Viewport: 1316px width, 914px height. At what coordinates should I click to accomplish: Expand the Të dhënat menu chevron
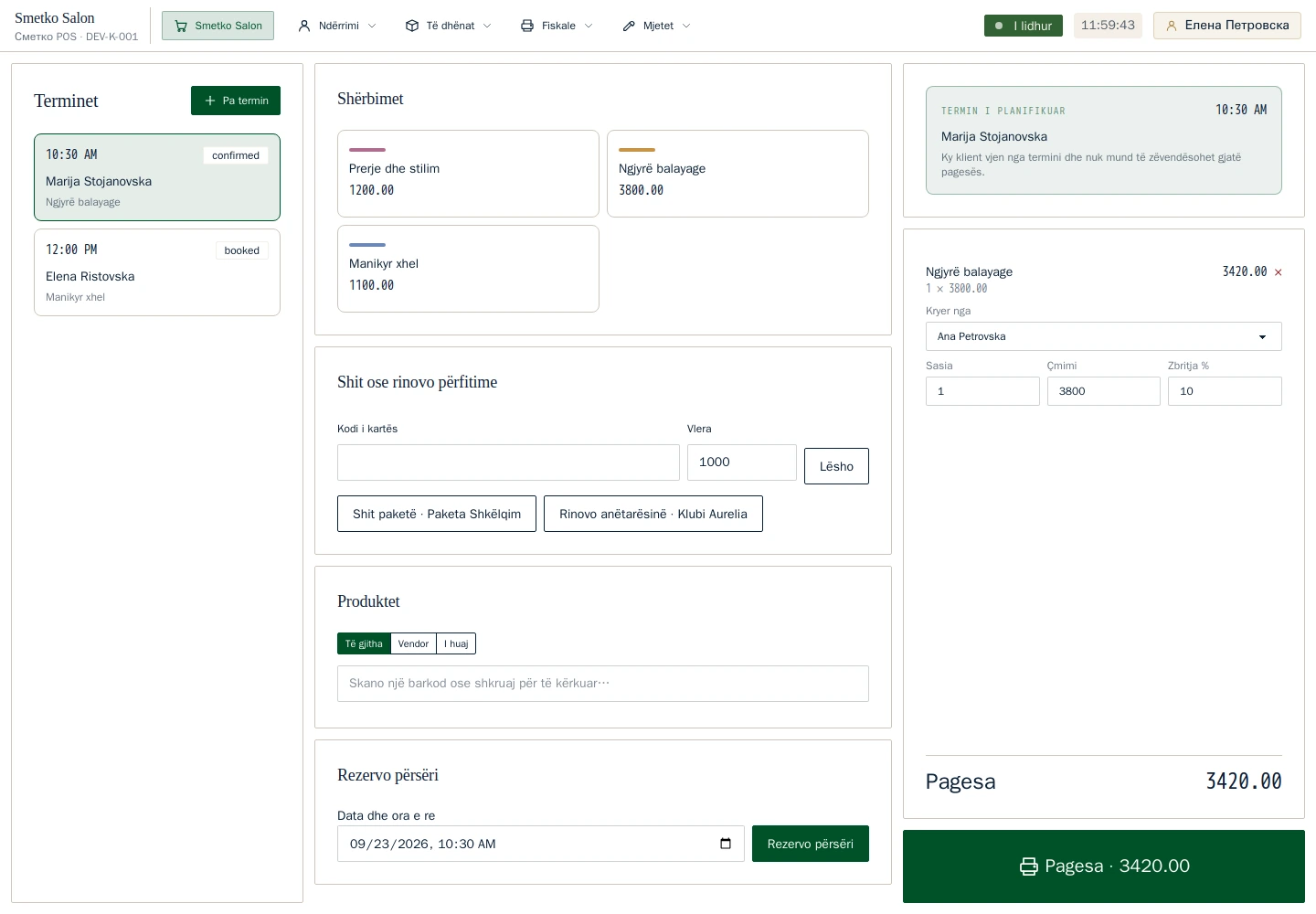pos(487,26)
